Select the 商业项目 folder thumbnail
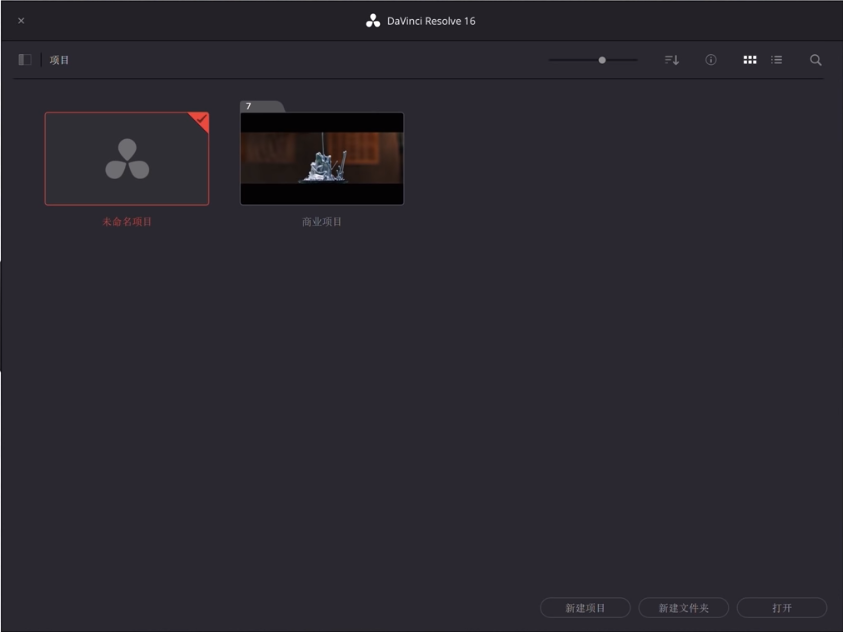 click(x=322, y=159)
